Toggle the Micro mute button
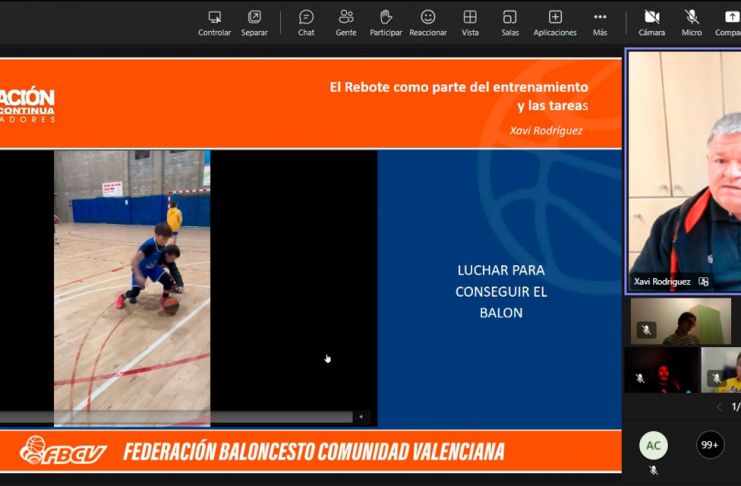The height and width of the screenshot is (486, 741). click(692, 23)
